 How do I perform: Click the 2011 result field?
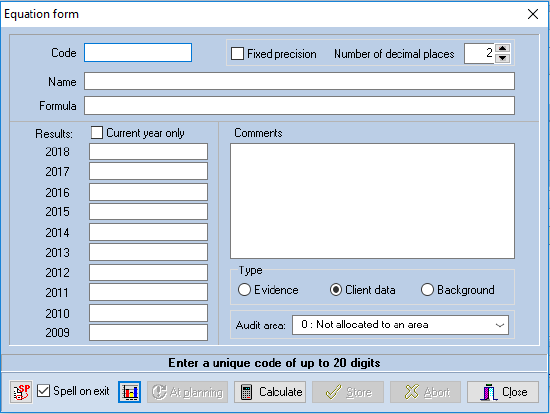click(x=148, y=292)
